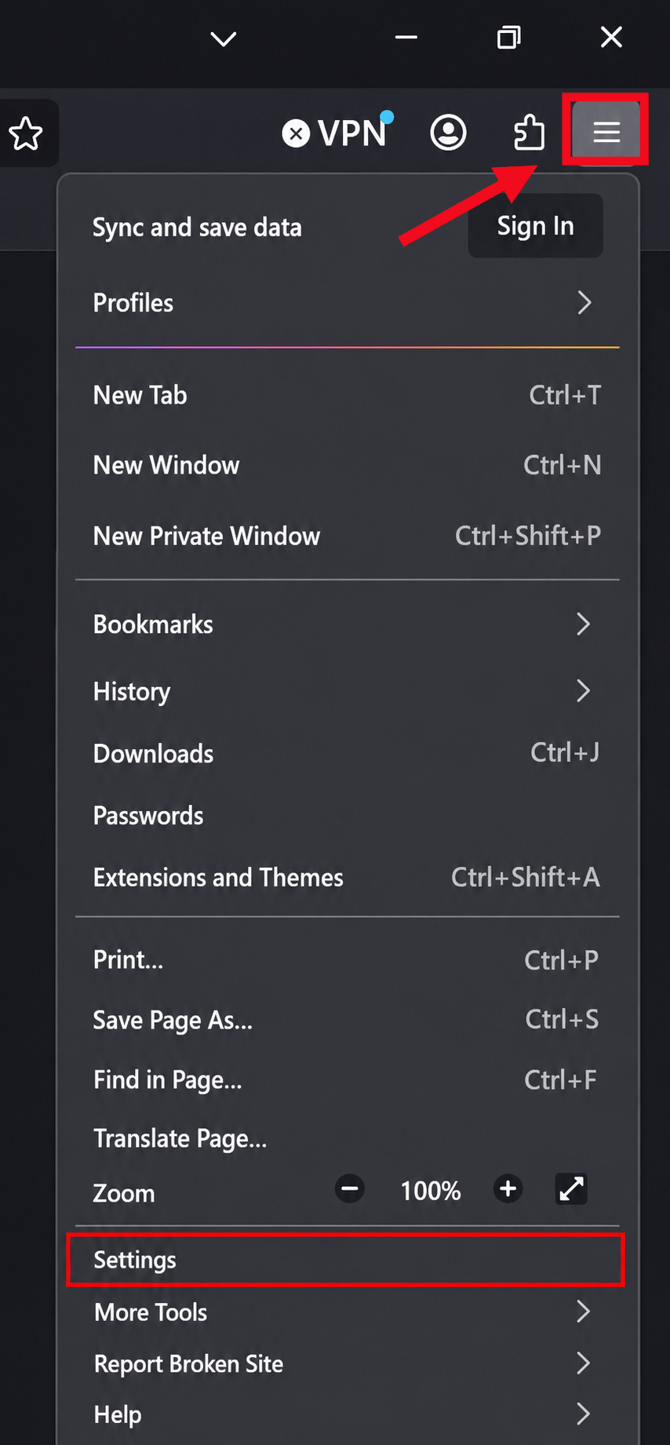The image size is (670, 1445).
Task: Open the hamburger application menu button
Action: pos(606,132)
